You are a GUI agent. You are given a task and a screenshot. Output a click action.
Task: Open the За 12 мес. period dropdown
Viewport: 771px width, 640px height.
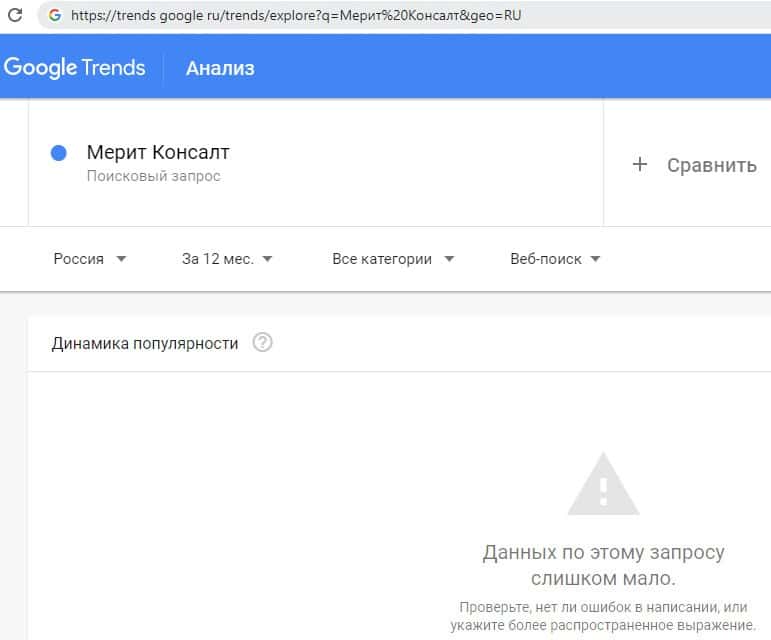(227, 259)
